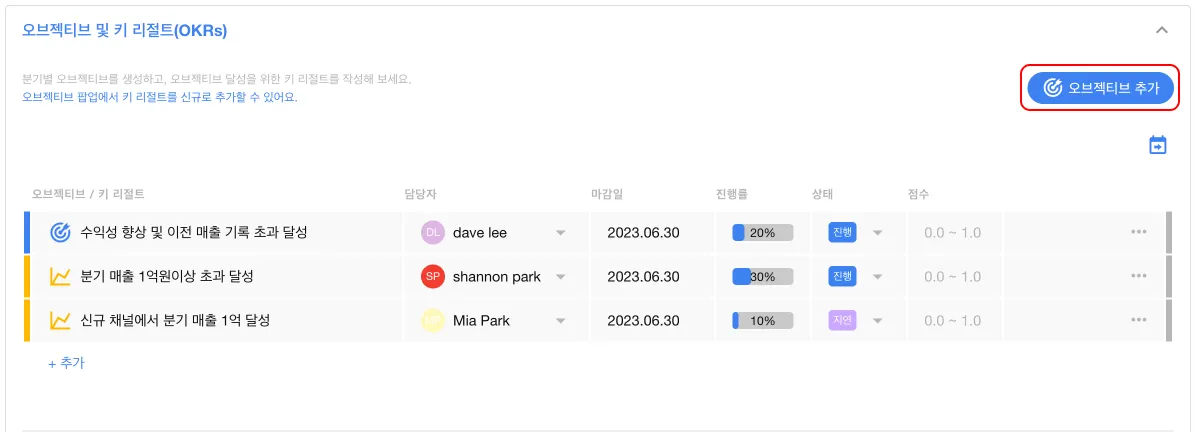This screenshot has width=1195, height=432.
Task: Click the 오브젝티브 추가 button
Action: 1100,88
